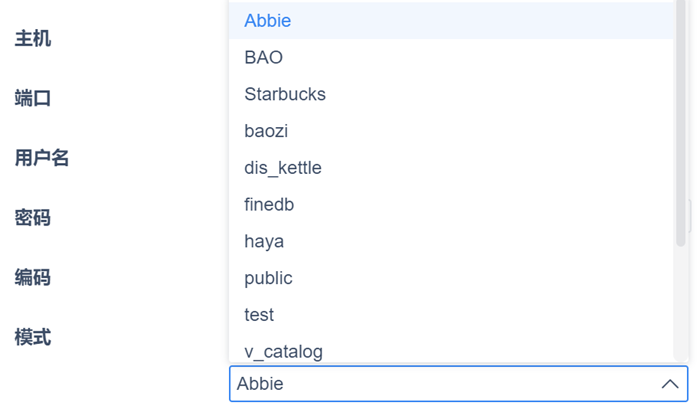
Task: Choose finedb in the dropdown
Action: tap(269, 205)
